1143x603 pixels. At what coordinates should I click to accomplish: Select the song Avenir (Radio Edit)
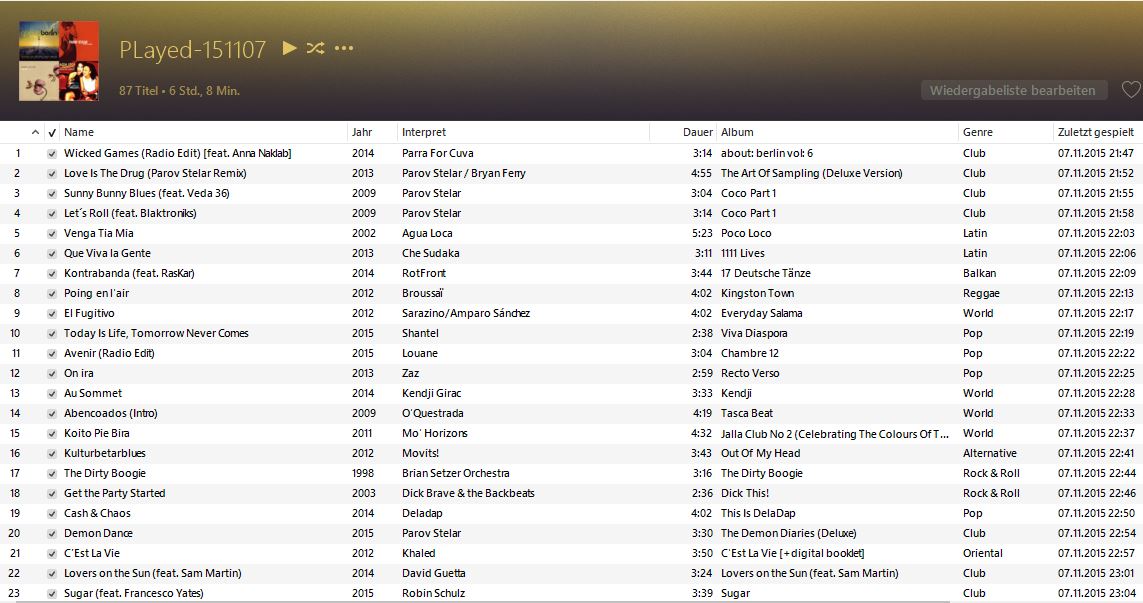(109, 353)
